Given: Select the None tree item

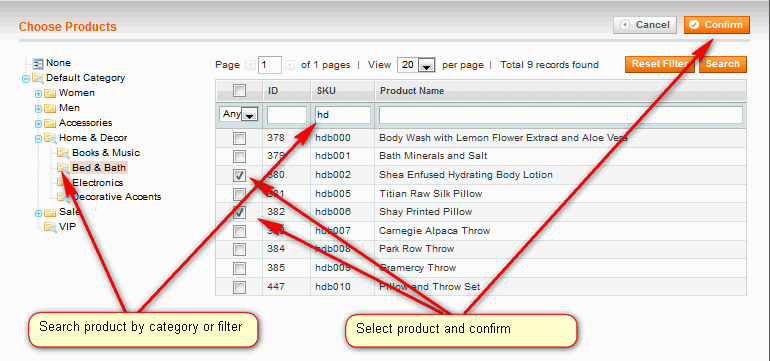Looking at the screenshot, I should (x=58, y=63).
